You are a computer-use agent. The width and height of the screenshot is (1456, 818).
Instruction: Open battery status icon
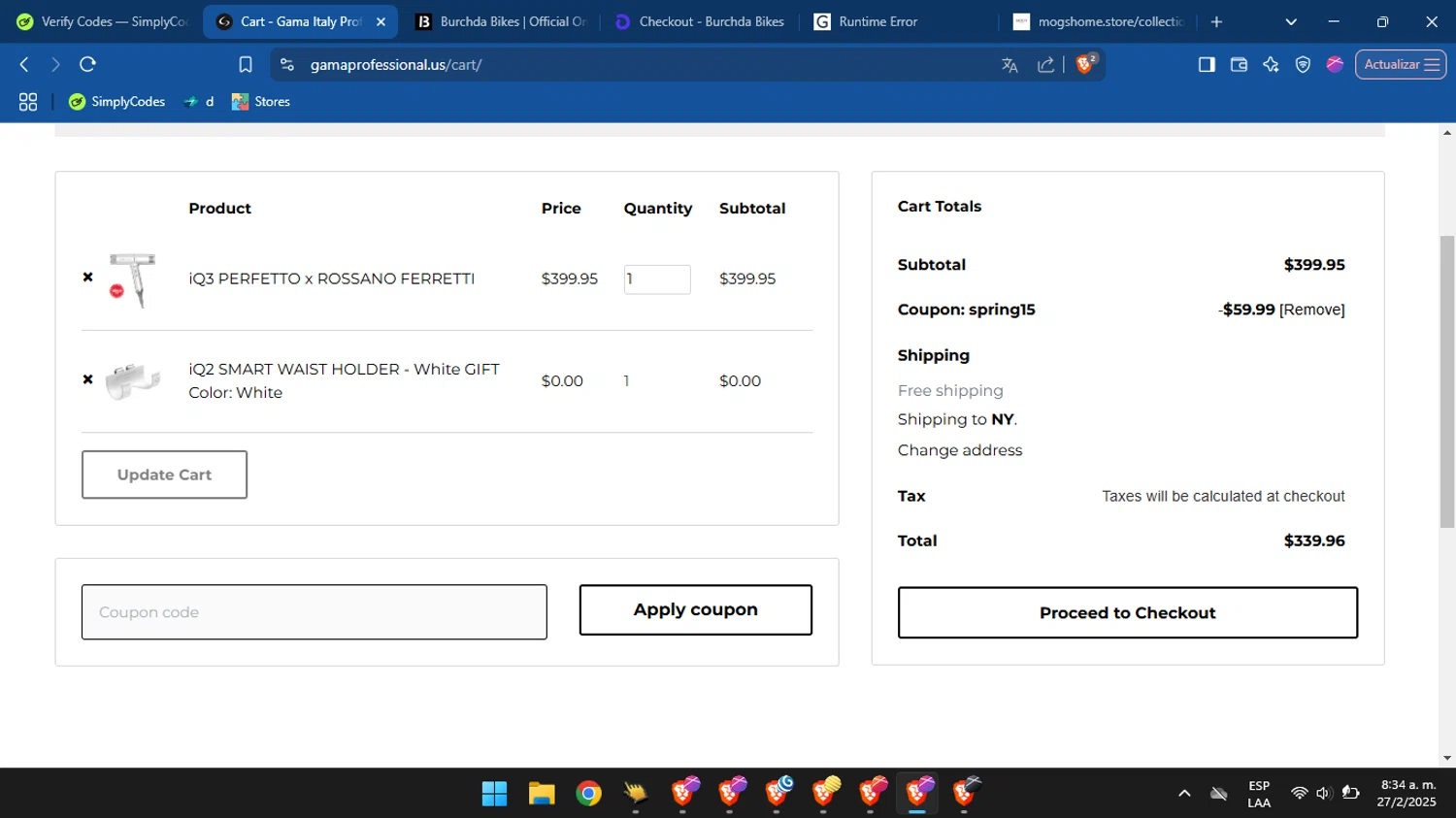pyautogui.click(x=1350, y=794)
